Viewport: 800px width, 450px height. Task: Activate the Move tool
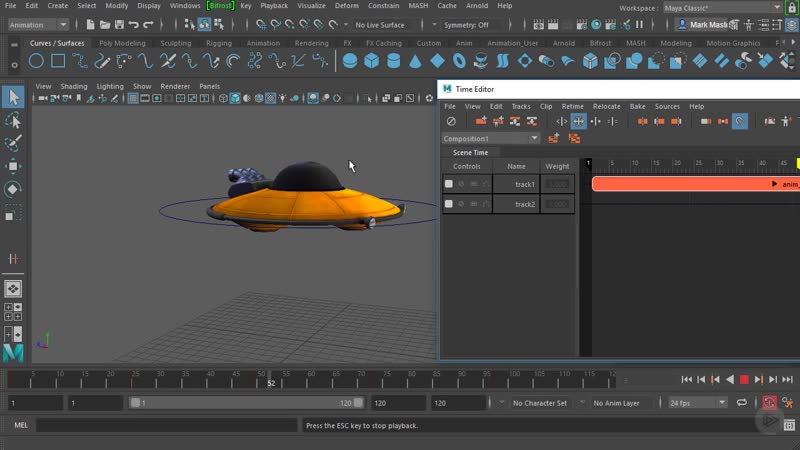pyautogui.click(x=13, y=166)
